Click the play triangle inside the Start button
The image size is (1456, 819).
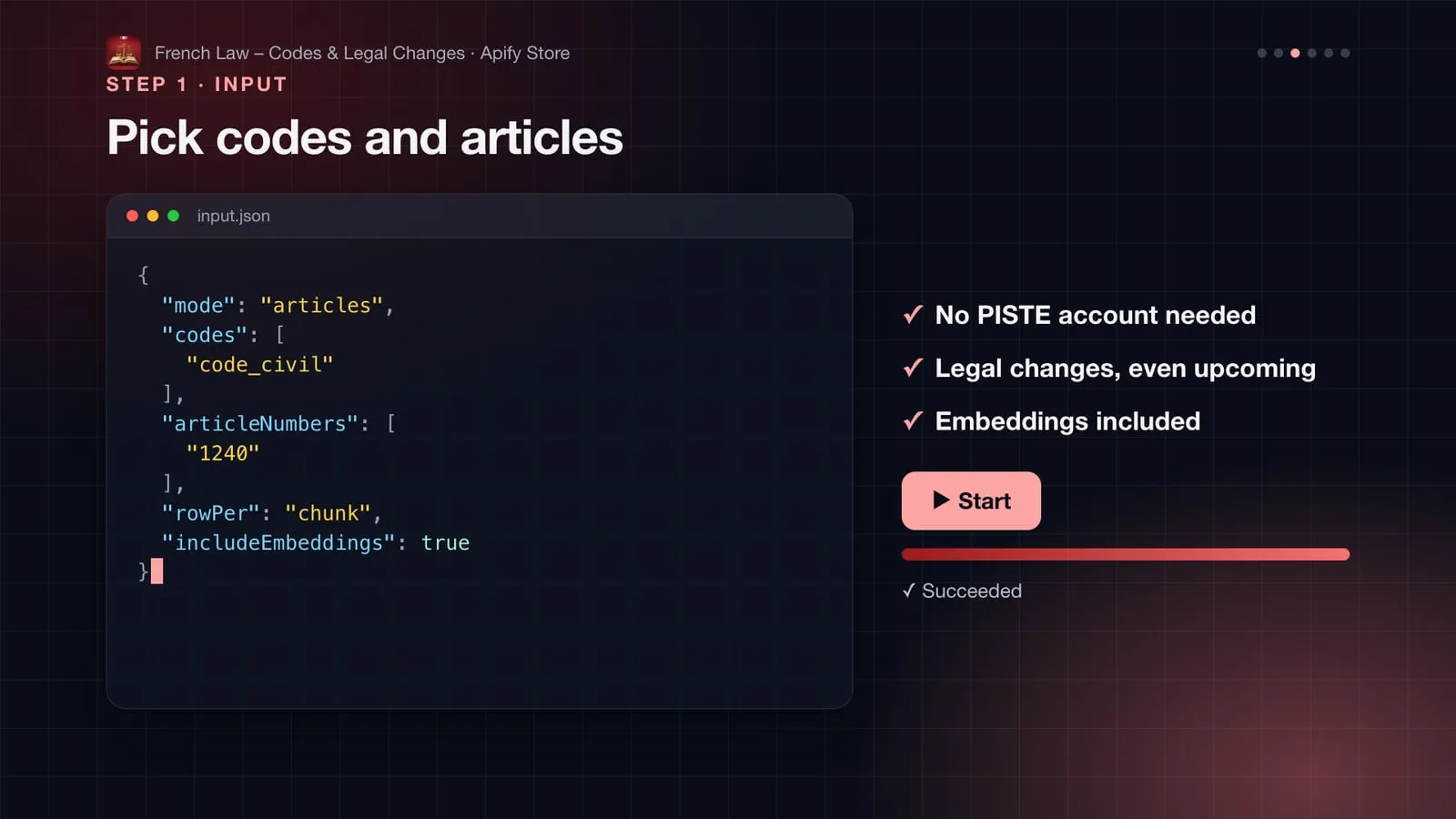(x=941, y=500)
